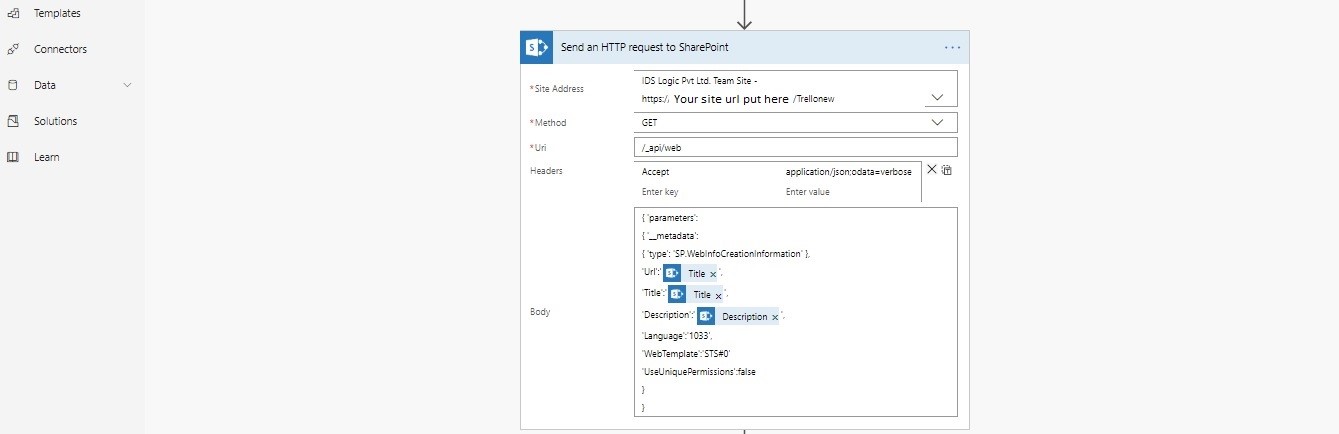Go to Connectors in left navigation
Image resolution: width=1339 pixels, height=434 pixels.
coord(60,49)
